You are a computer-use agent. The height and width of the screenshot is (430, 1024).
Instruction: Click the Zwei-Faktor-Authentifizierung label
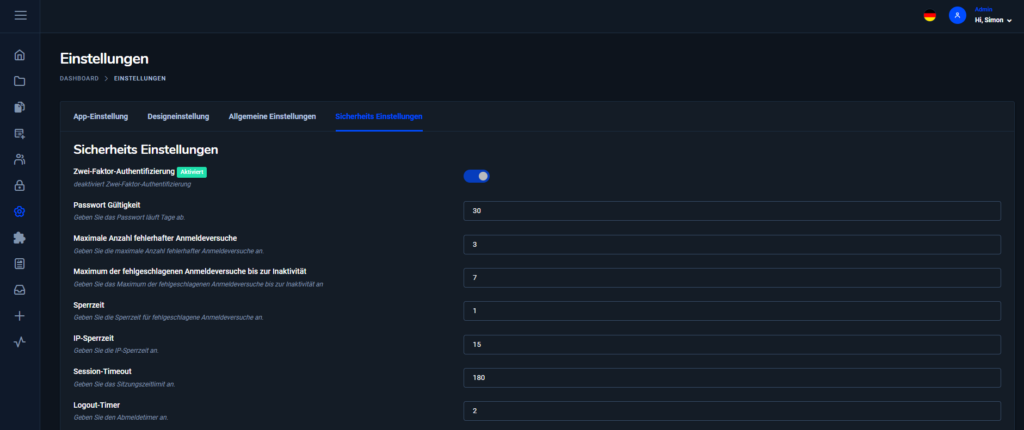(123, 171)
